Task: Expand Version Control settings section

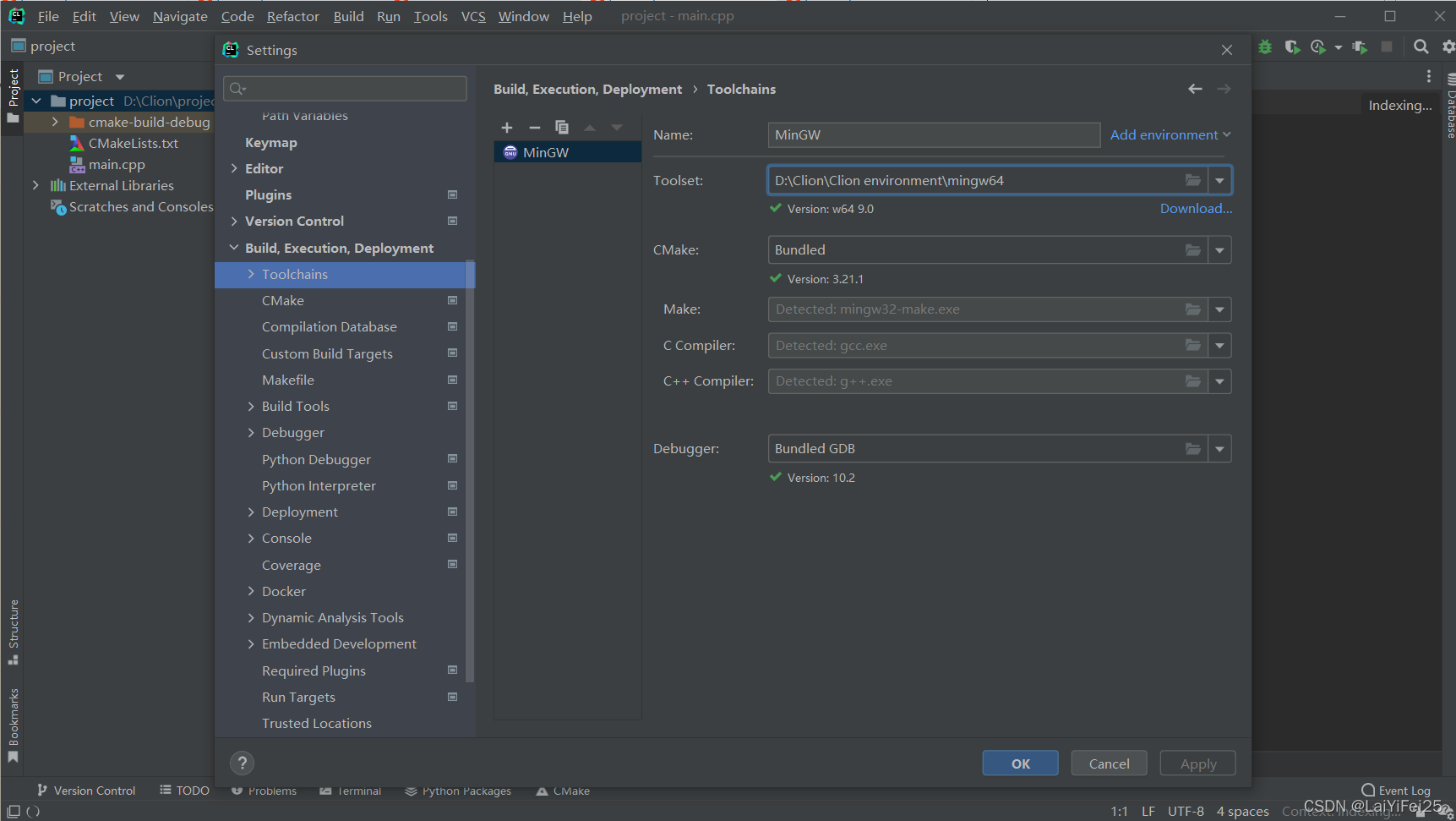Action: click(234, 222)
